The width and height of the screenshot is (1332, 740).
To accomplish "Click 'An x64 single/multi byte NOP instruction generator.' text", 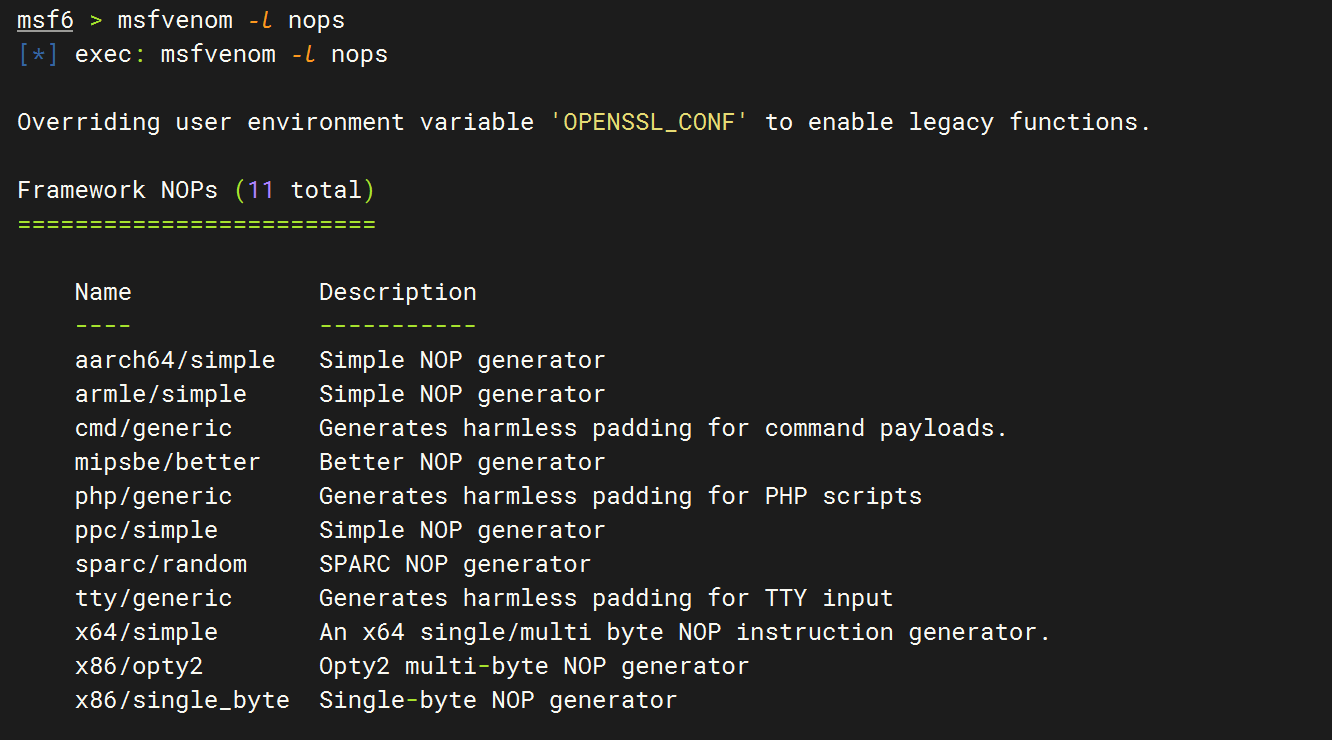I will click(x=685, y=632).
